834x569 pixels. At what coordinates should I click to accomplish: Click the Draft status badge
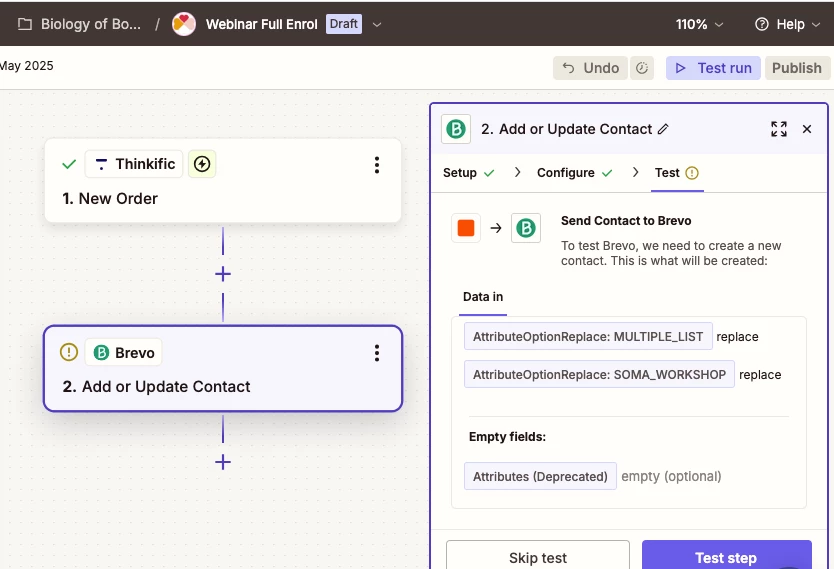(344, 24)
